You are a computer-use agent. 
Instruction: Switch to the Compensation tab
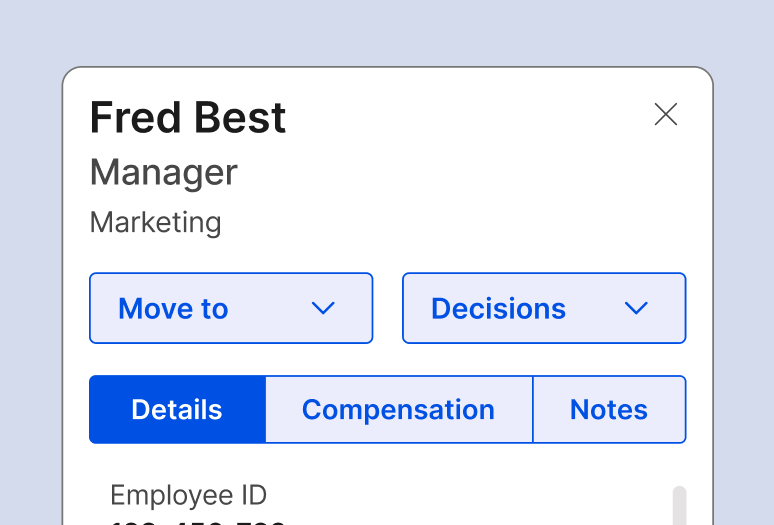[399, 410]
